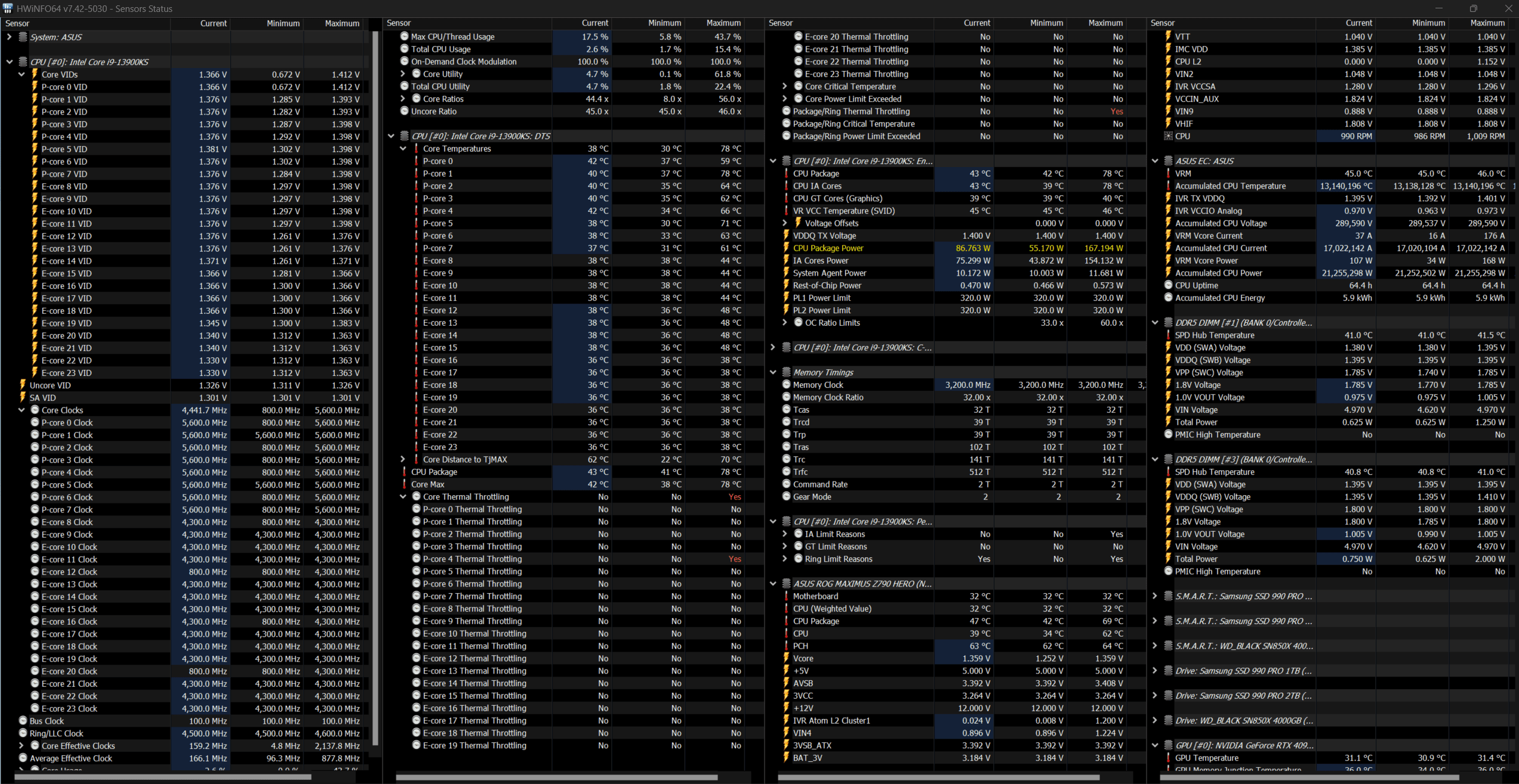Click the P-core 0 VID lightning bolt icon
This screenshot has width=1519, height=784.
click(x=35, y=87)
